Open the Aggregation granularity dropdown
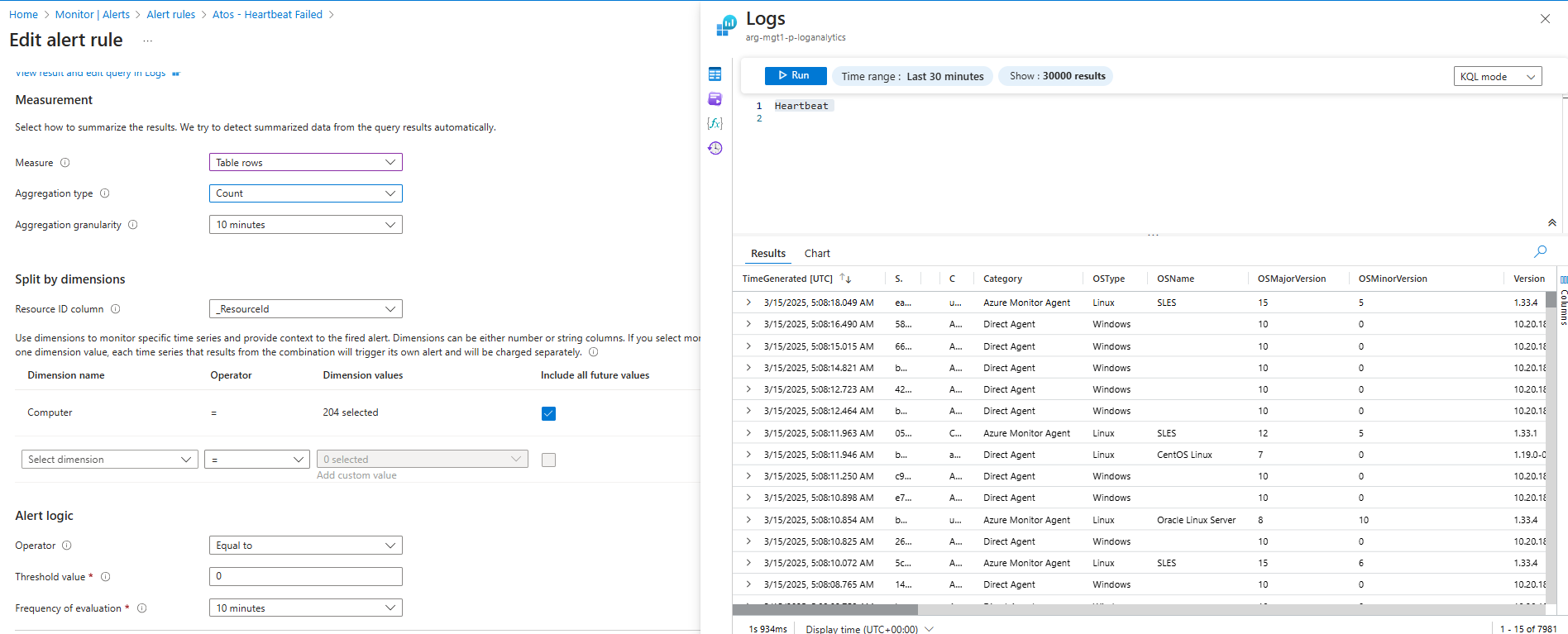 (306, 225)
